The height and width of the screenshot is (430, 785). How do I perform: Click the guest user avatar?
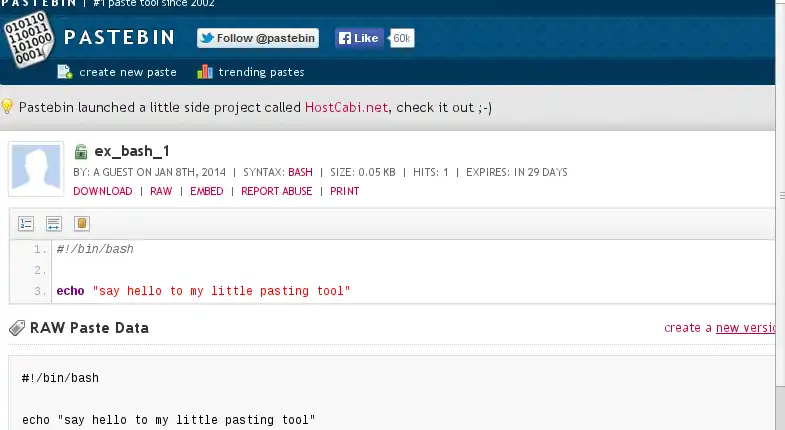[36, 169]
